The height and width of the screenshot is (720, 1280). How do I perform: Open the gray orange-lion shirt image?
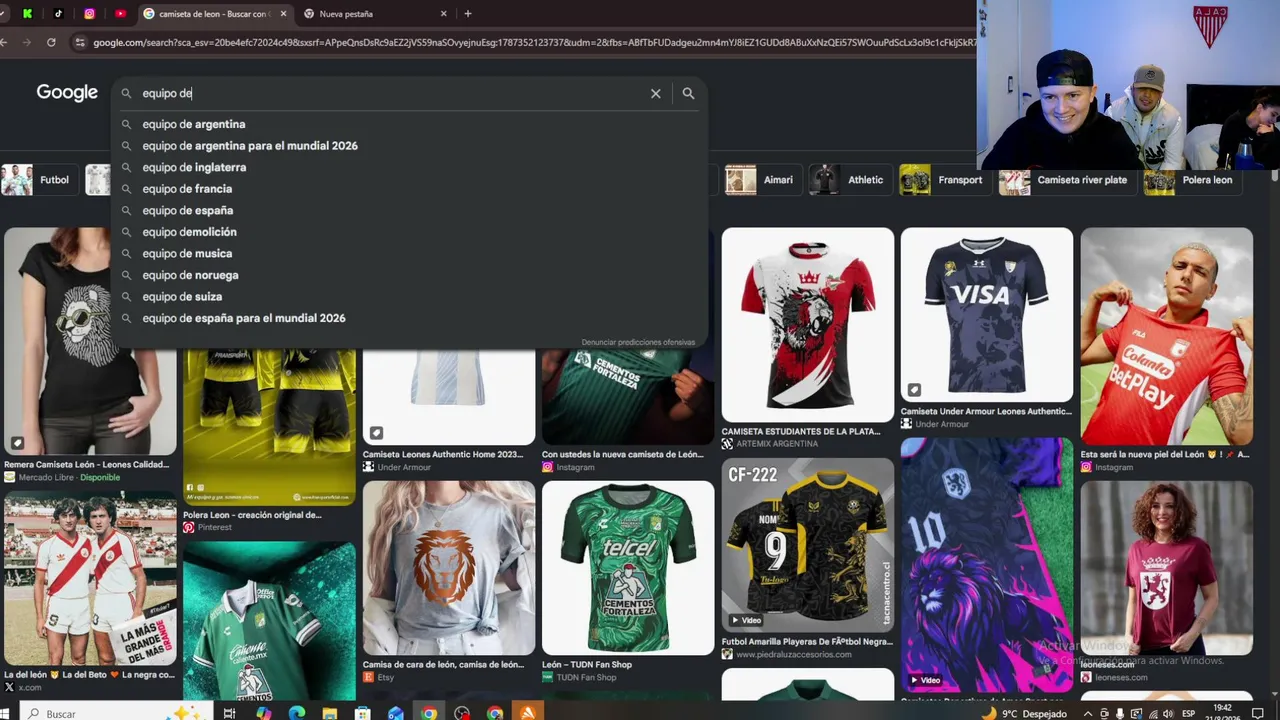449,568
